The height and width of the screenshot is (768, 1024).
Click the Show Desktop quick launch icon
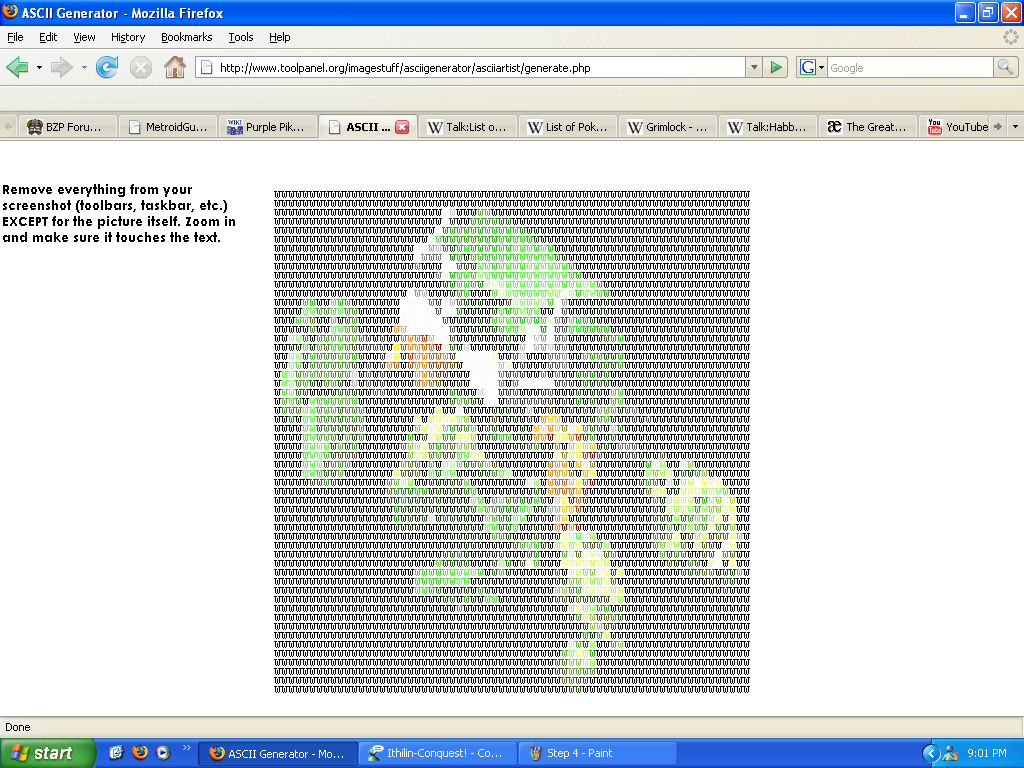pos(116,752)
